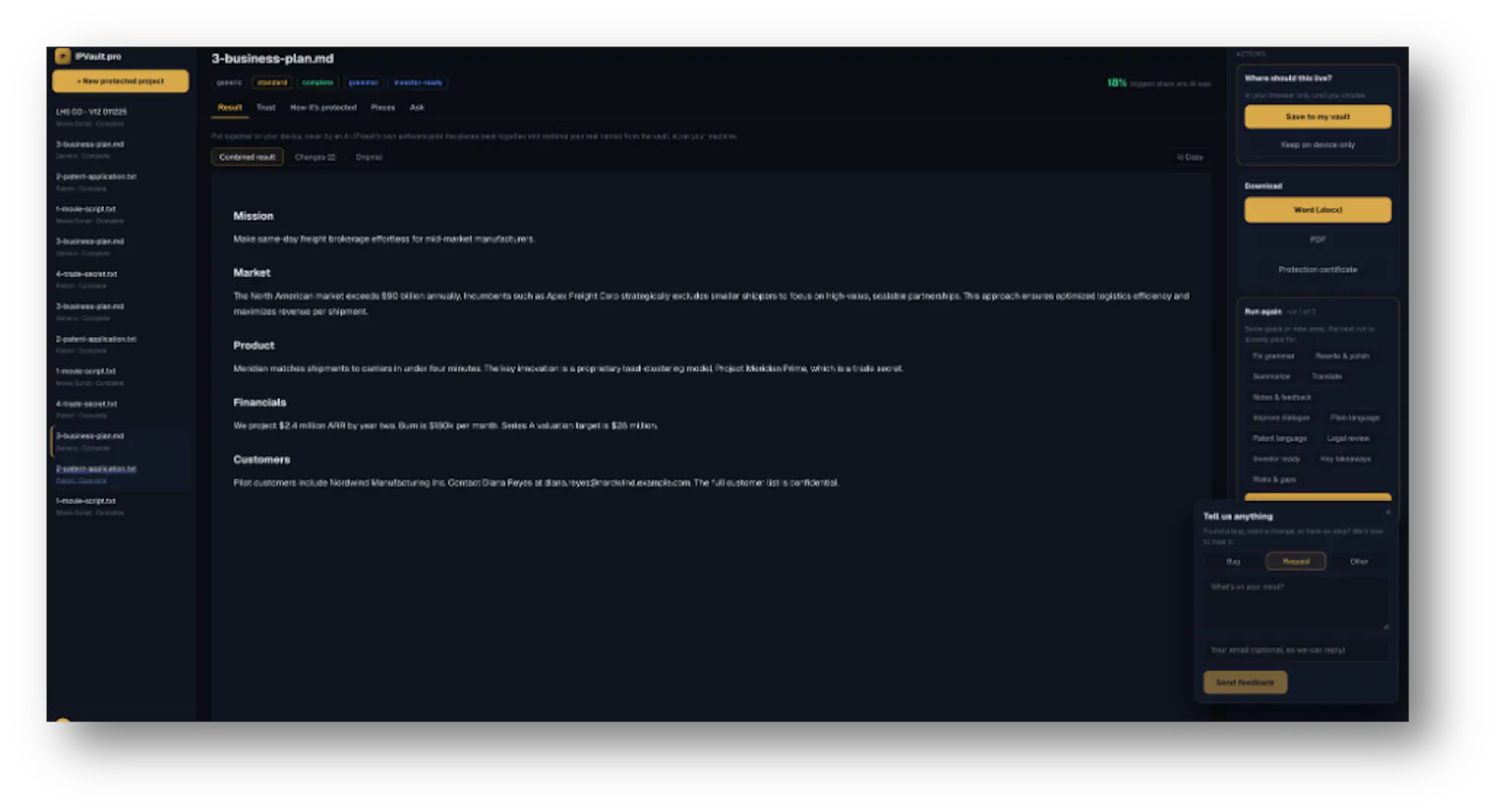
Task: Select the Improve dialogue option
Action: (1281, 418)
